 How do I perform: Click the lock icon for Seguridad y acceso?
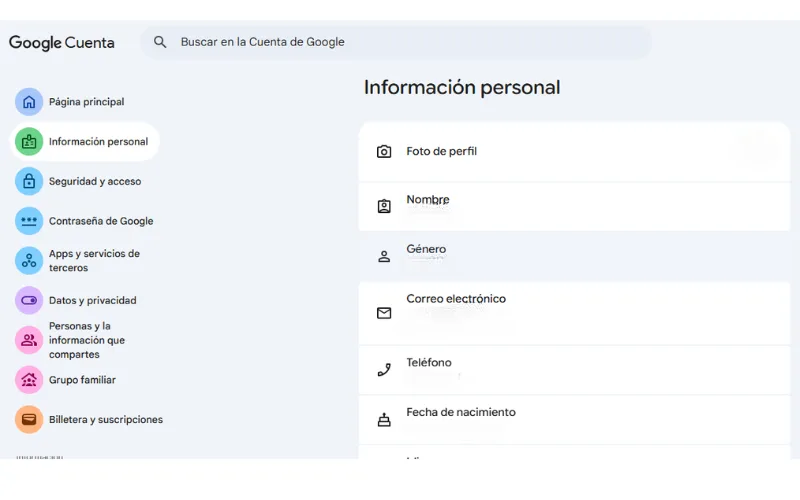tap(29, 182)
